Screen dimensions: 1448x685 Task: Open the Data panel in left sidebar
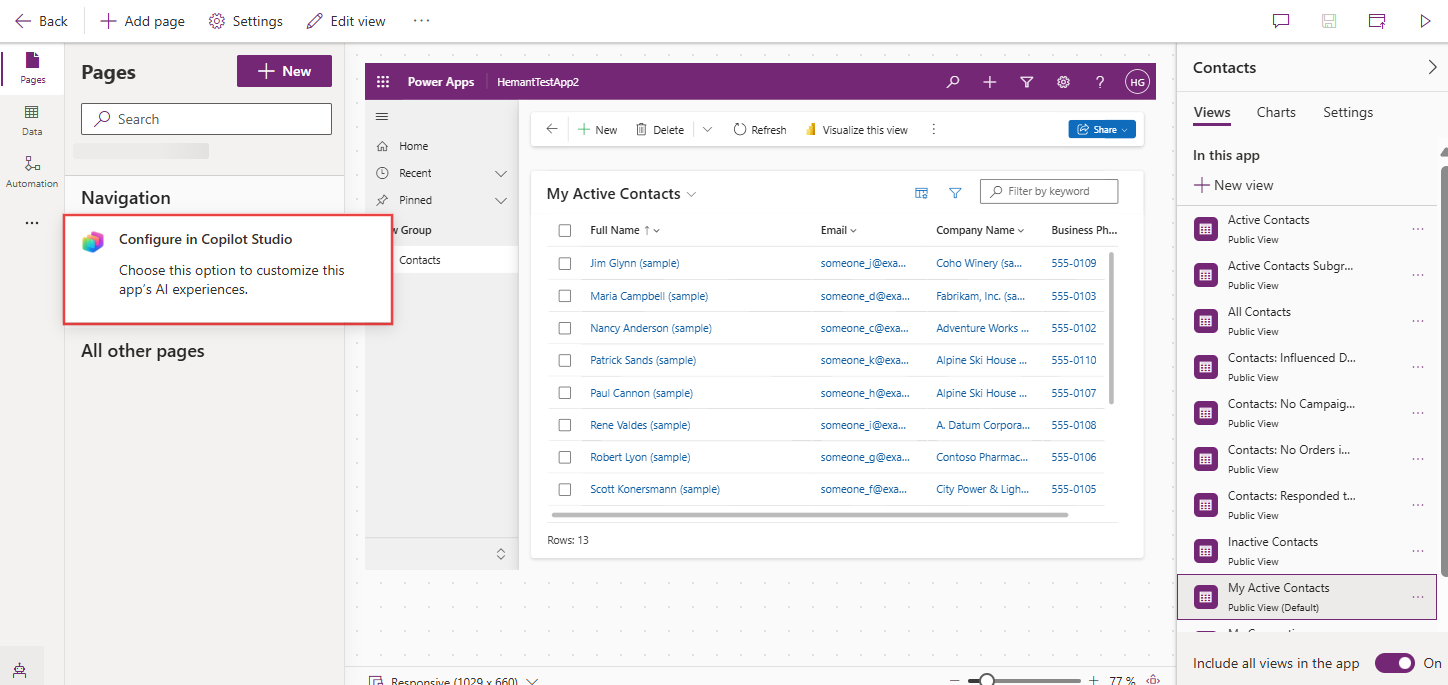tap(32, 119)
